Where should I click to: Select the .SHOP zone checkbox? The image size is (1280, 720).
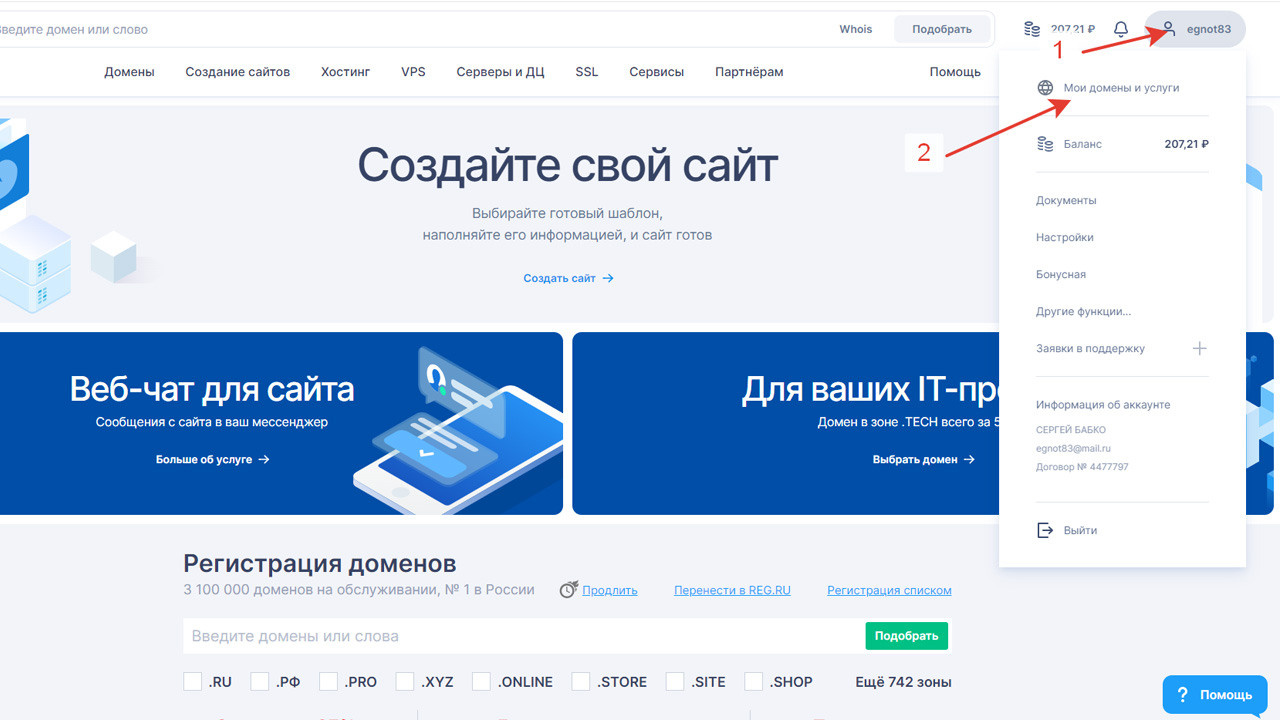[752, 681]
